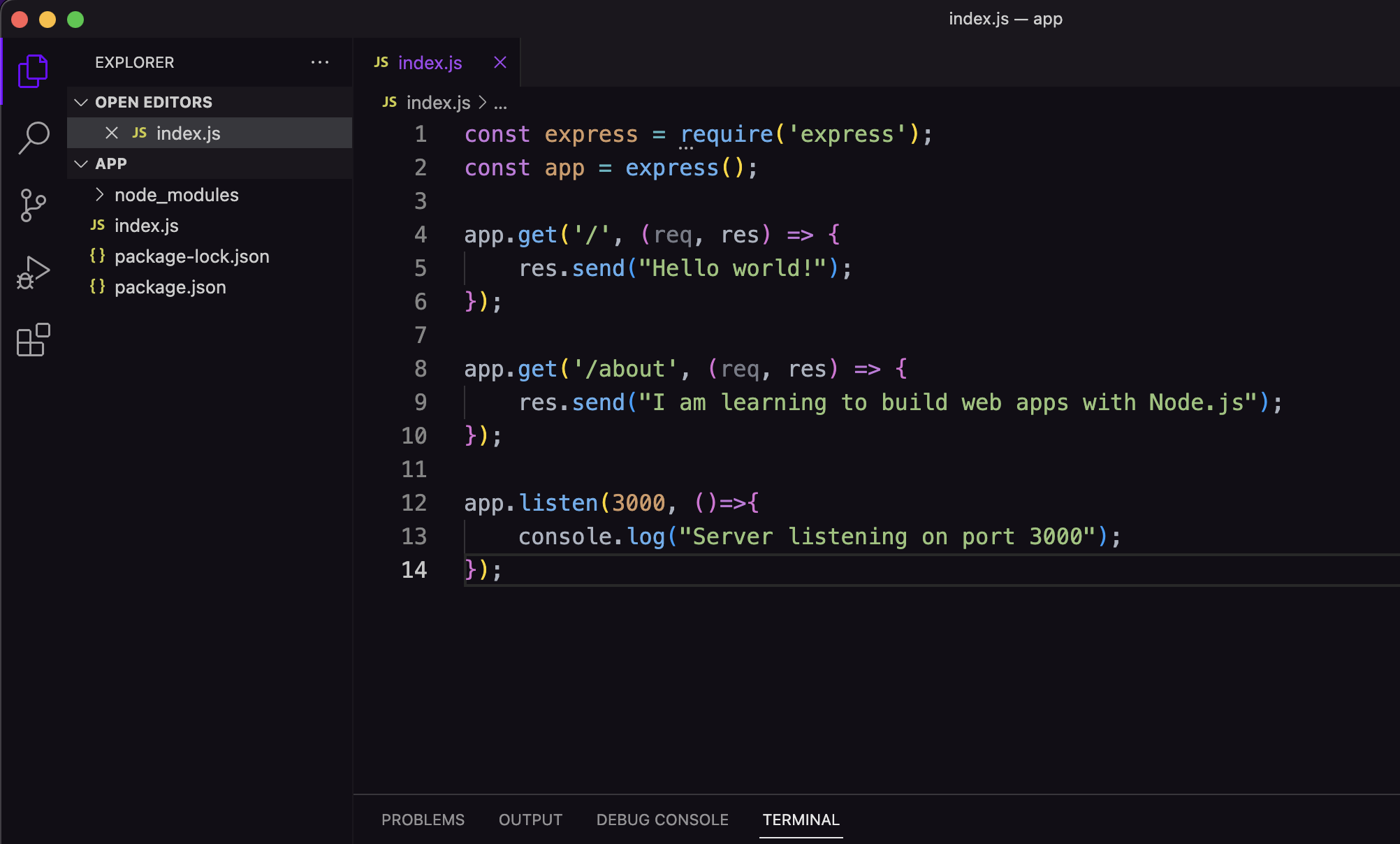Click the JS icon beside index.js in Explorer

[98, 225]
